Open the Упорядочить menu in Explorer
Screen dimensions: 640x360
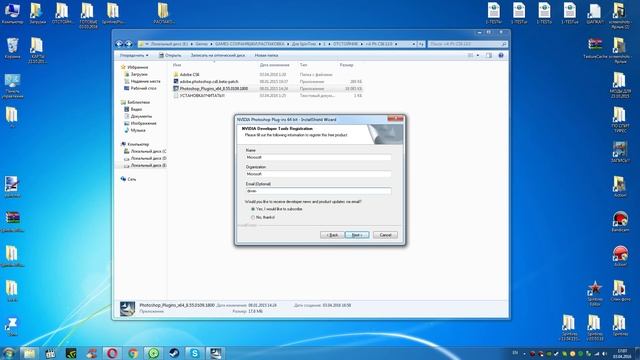(134, 55)
